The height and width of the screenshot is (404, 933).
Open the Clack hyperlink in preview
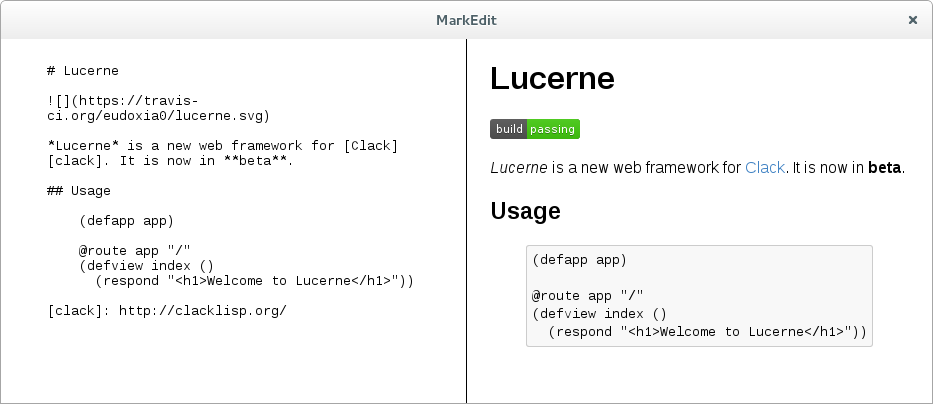(x=765, y=168)
